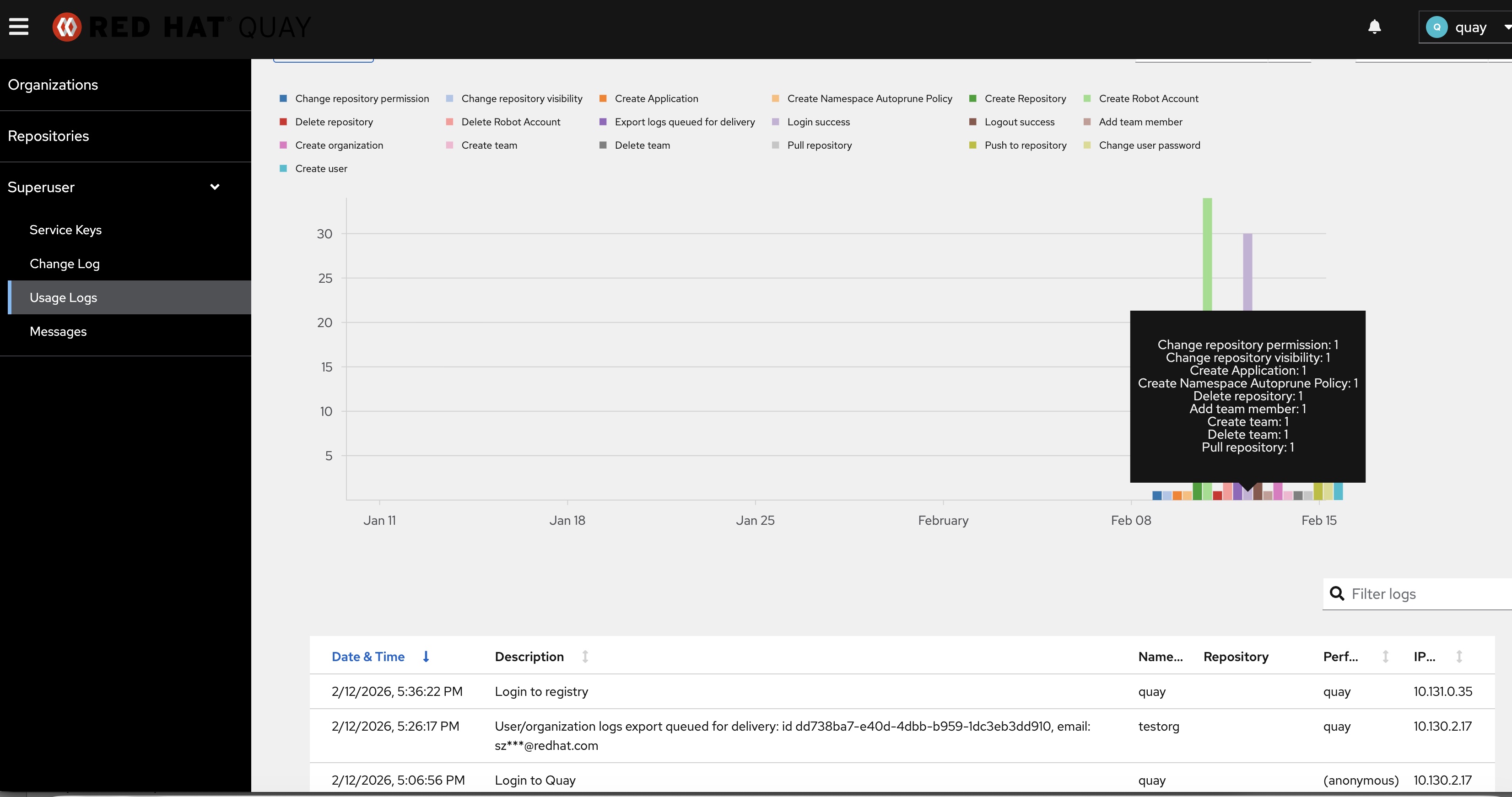This screenshot has height=797, width=1512.
Task: Click the Description column sort icon
Action: (x=584, y=657)
